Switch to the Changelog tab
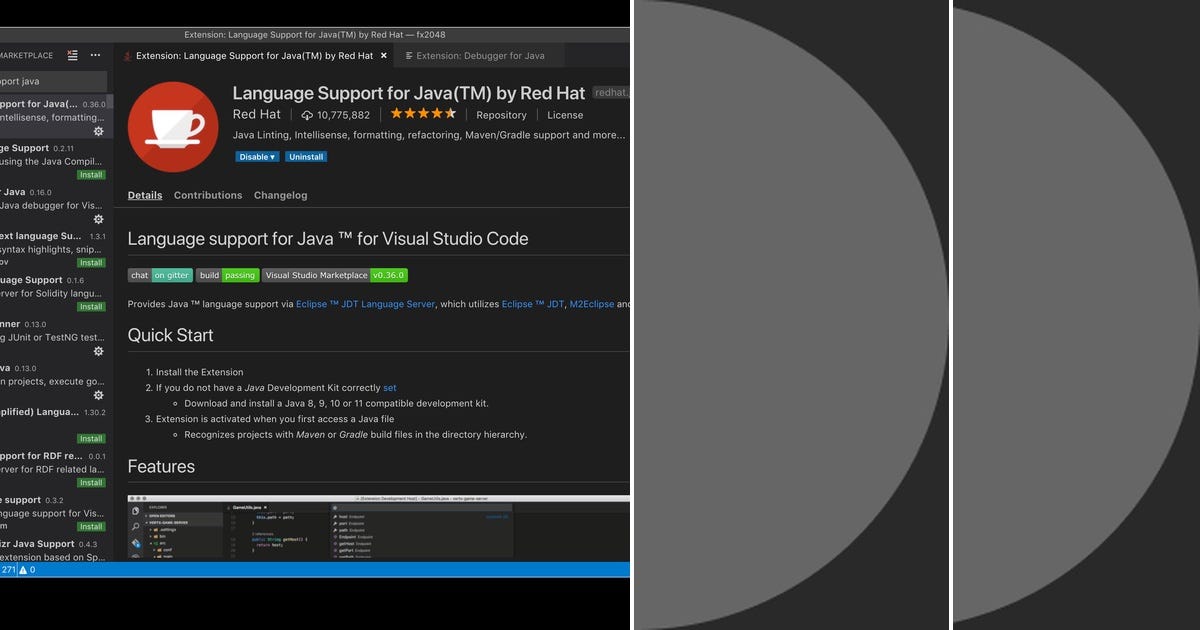This screenshot has width=1200, height=630. pos(281,195)
